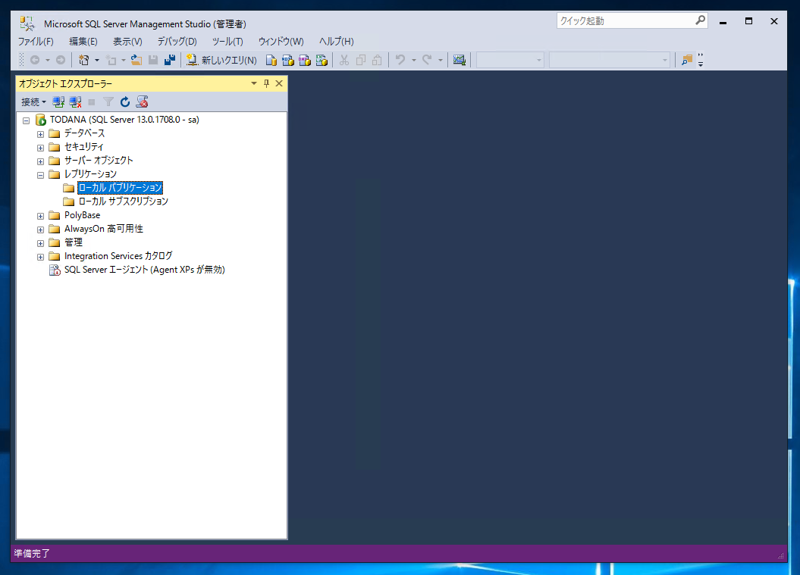800x575 pixels.
Task: Toggle auto-hide pin of Object Explorer
Action: click(266, 83)
